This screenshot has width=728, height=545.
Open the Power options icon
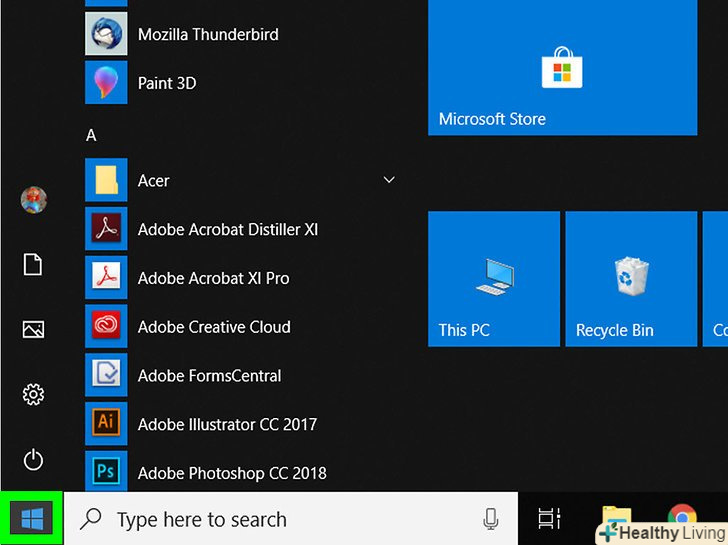(x=33, y=460)
